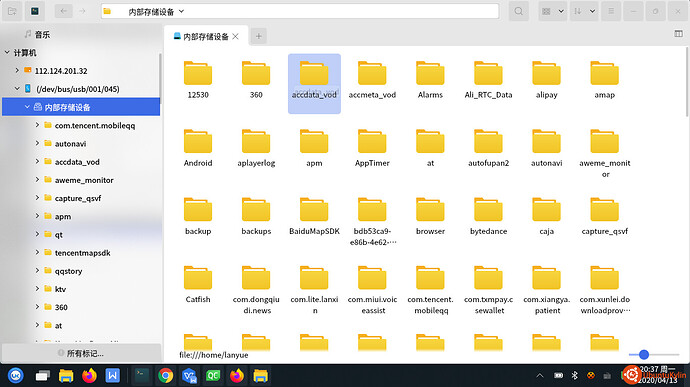Select the /dev/bus/usb/001/045 device entry

click(x=77, y=89)
